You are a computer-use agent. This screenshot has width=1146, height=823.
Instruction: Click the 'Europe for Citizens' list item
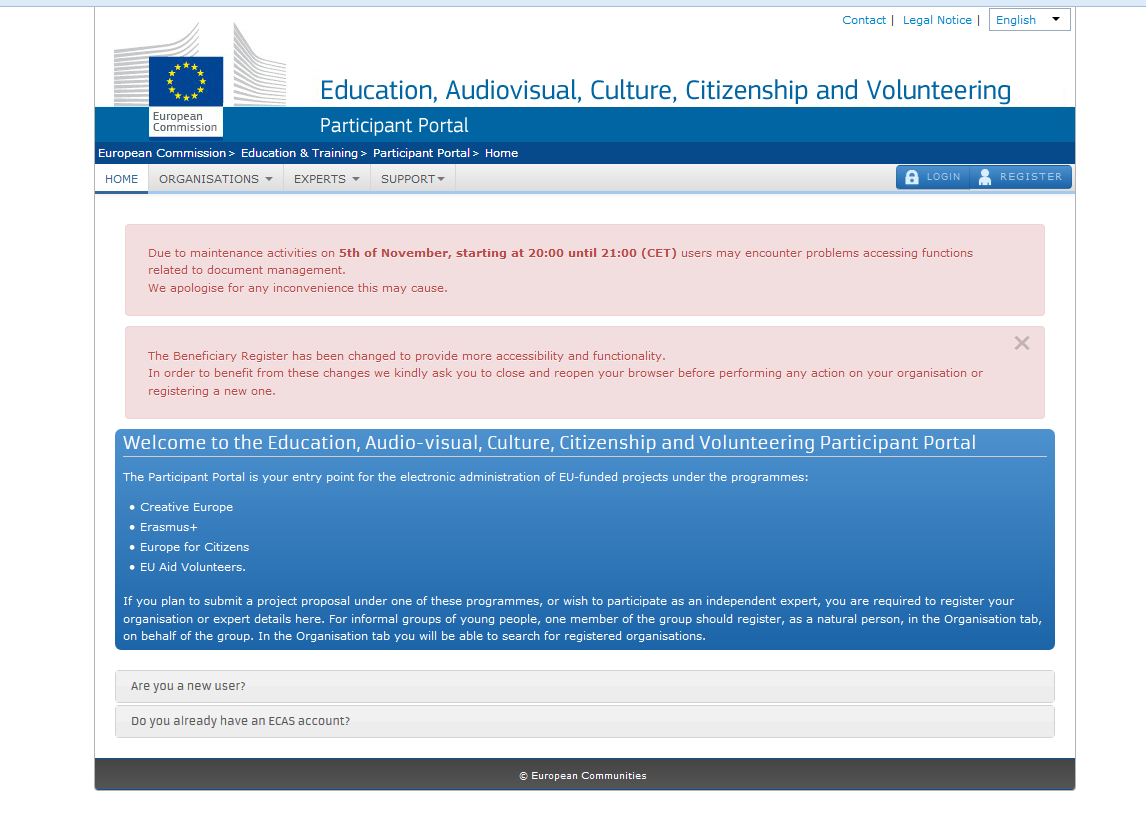[194, 547]
